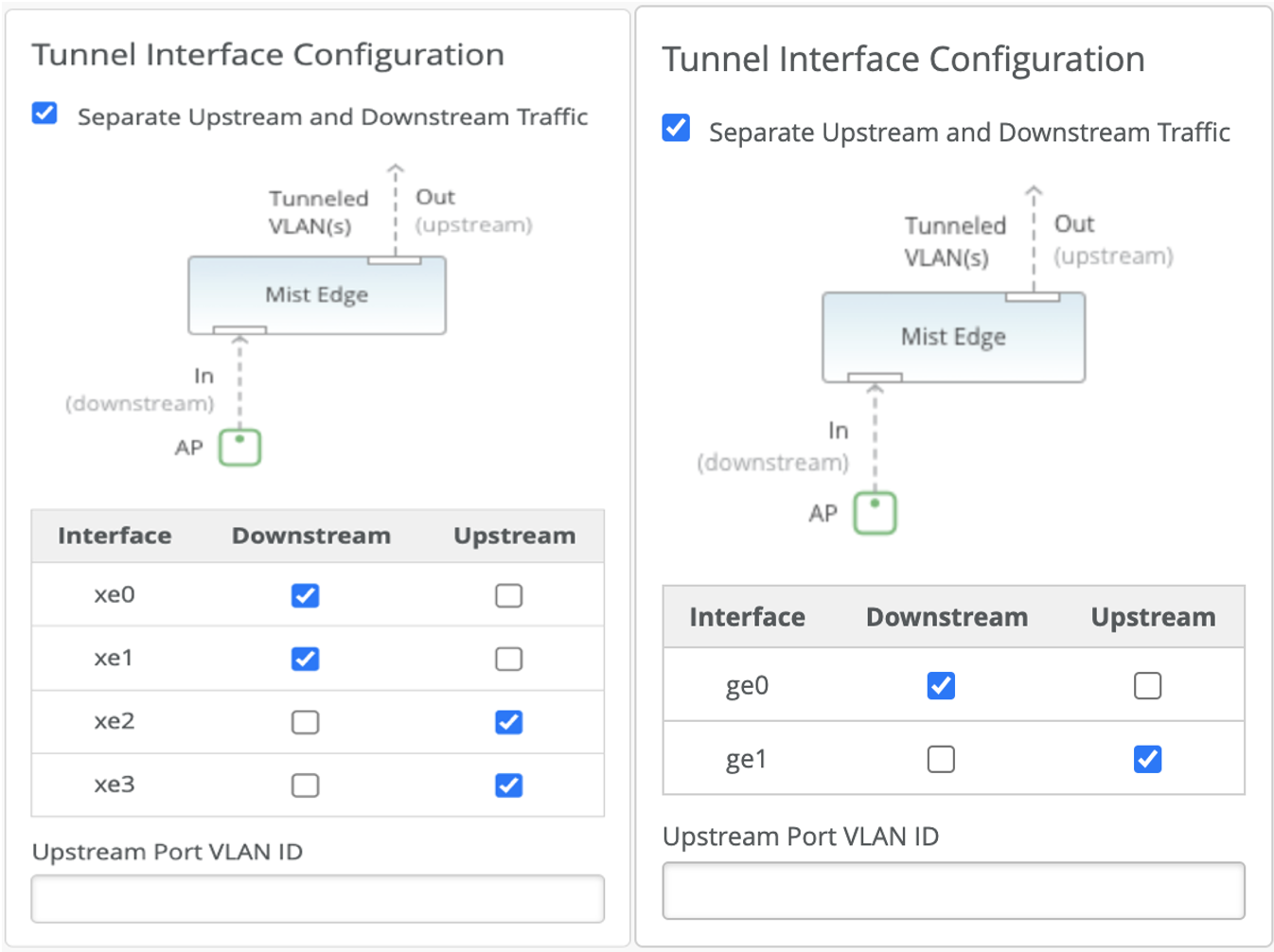Deselect the Upstream checkbox for ge1

tap(1147, 759)
